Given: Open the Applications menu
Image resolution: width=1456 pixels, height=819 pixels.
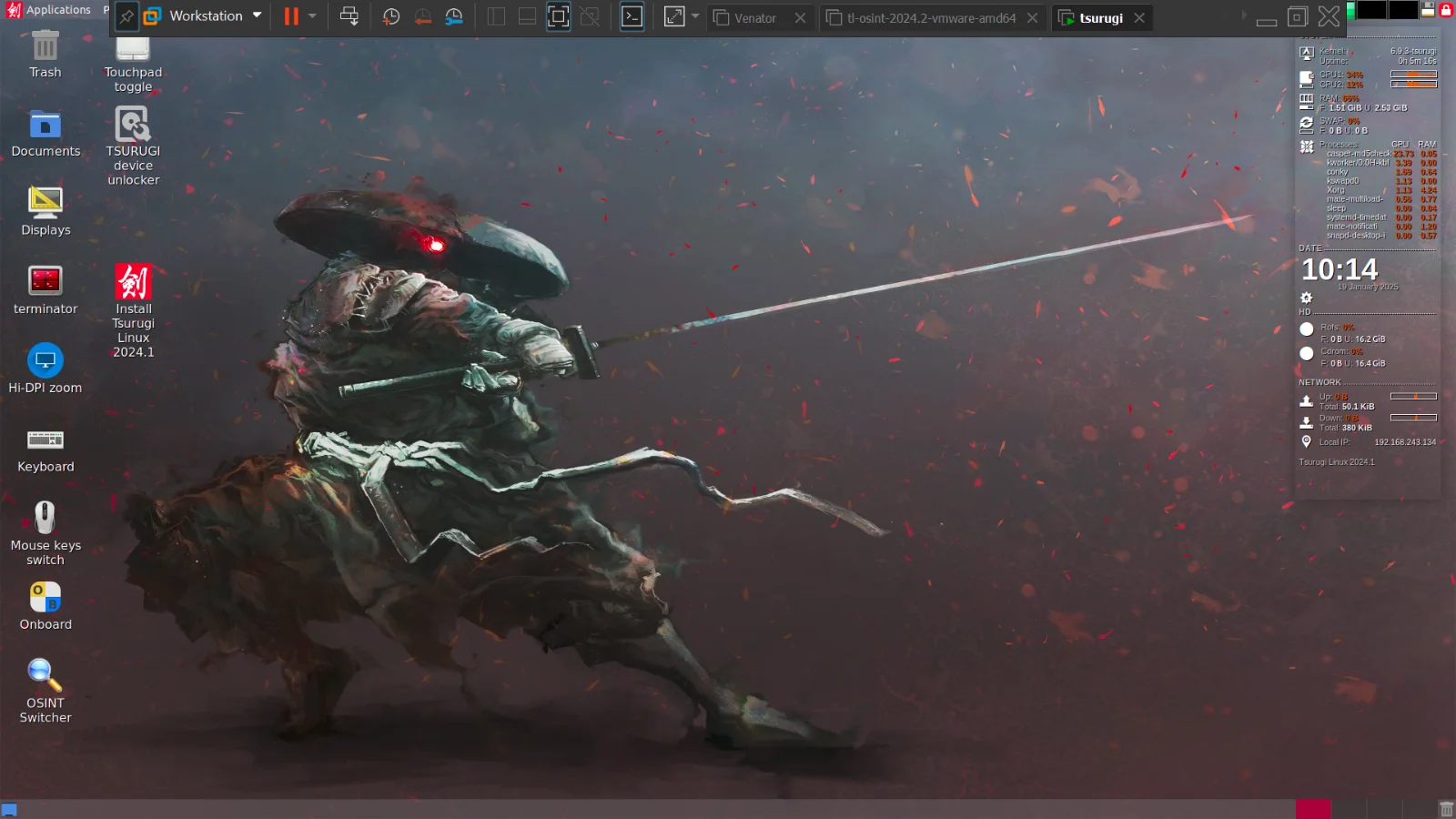Looking at the screenshot, I should [x=50, y=9].
